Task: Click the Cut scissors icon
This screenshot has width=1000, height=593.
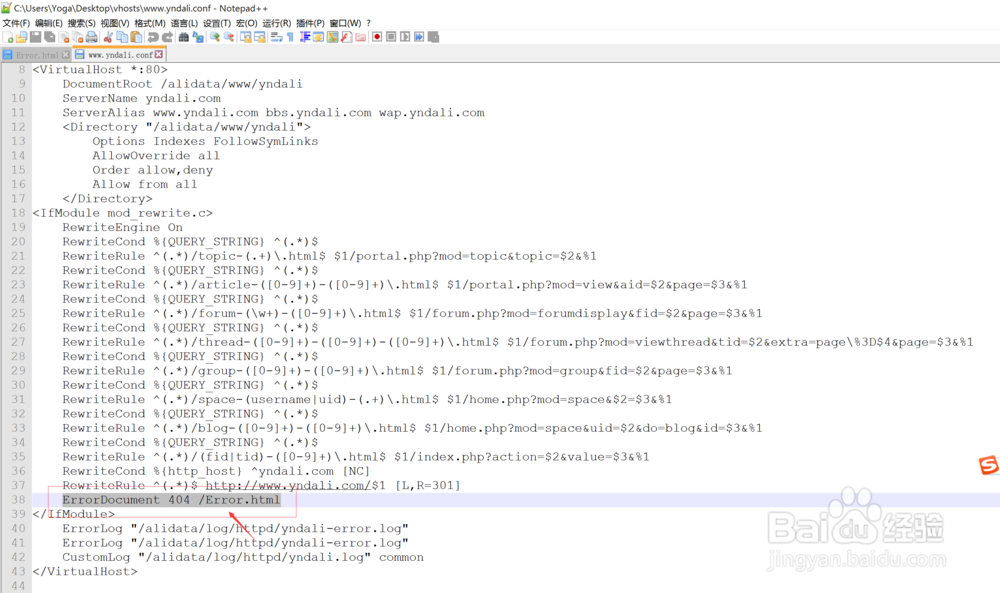Action: [108, 37]
